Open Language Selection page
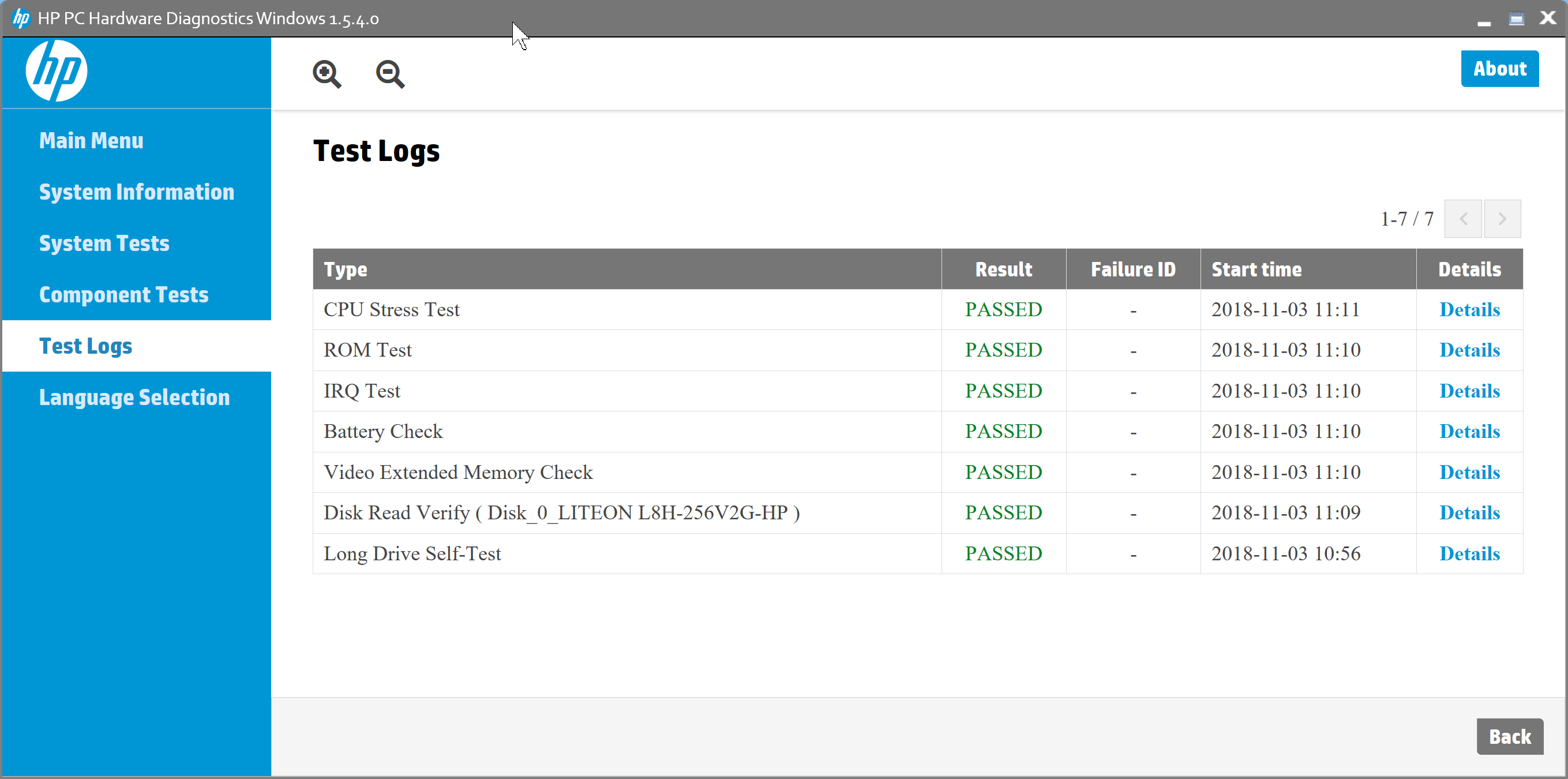The image size is (1568, 779). coord(134,397)
